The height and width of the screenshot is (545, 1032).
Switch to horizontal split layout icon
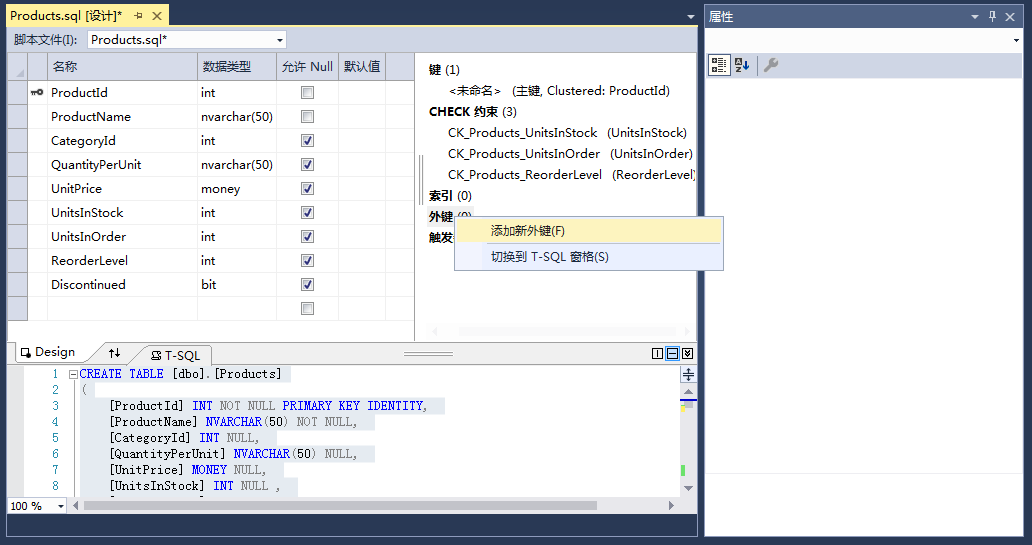coord(672,353)
